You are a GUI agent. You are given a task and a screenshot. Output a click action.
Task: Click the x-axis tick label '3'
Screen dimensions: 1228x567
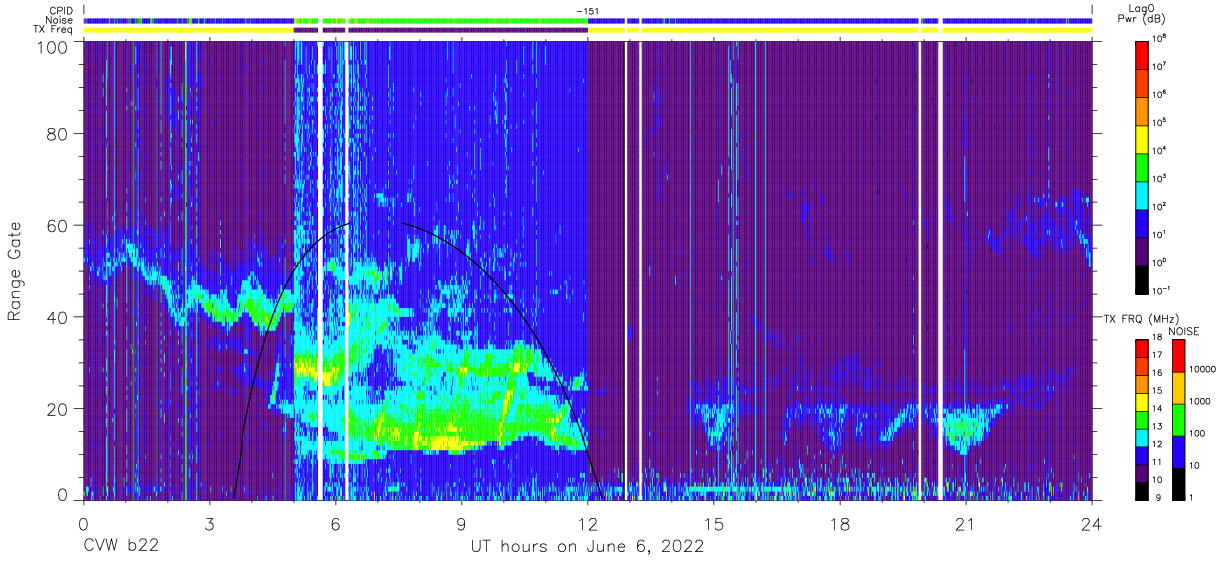(x=209, y=522)
